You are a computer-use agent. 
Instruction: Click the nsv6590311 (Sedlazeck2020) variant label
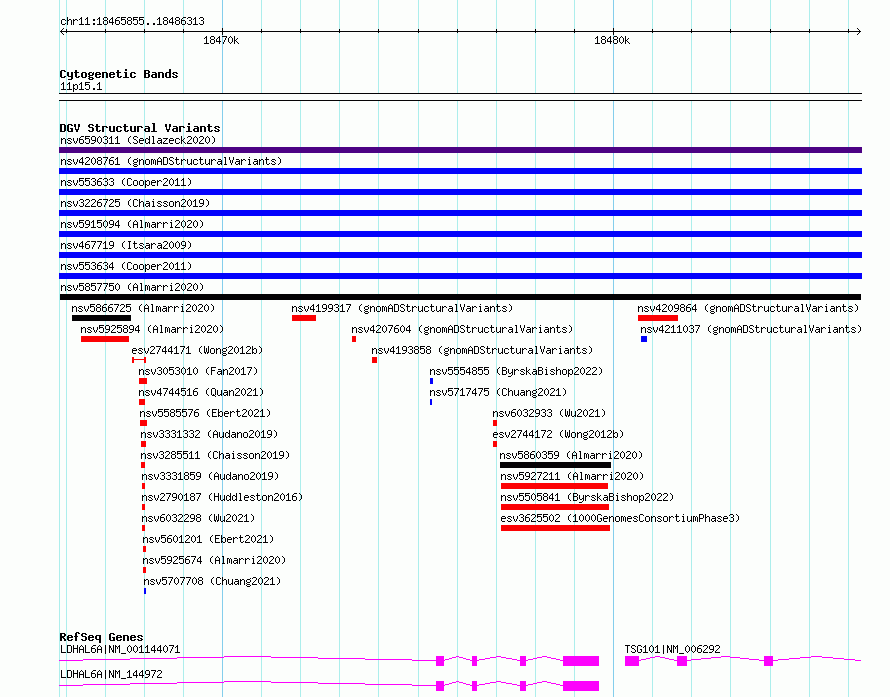click(x=138, y=140)
